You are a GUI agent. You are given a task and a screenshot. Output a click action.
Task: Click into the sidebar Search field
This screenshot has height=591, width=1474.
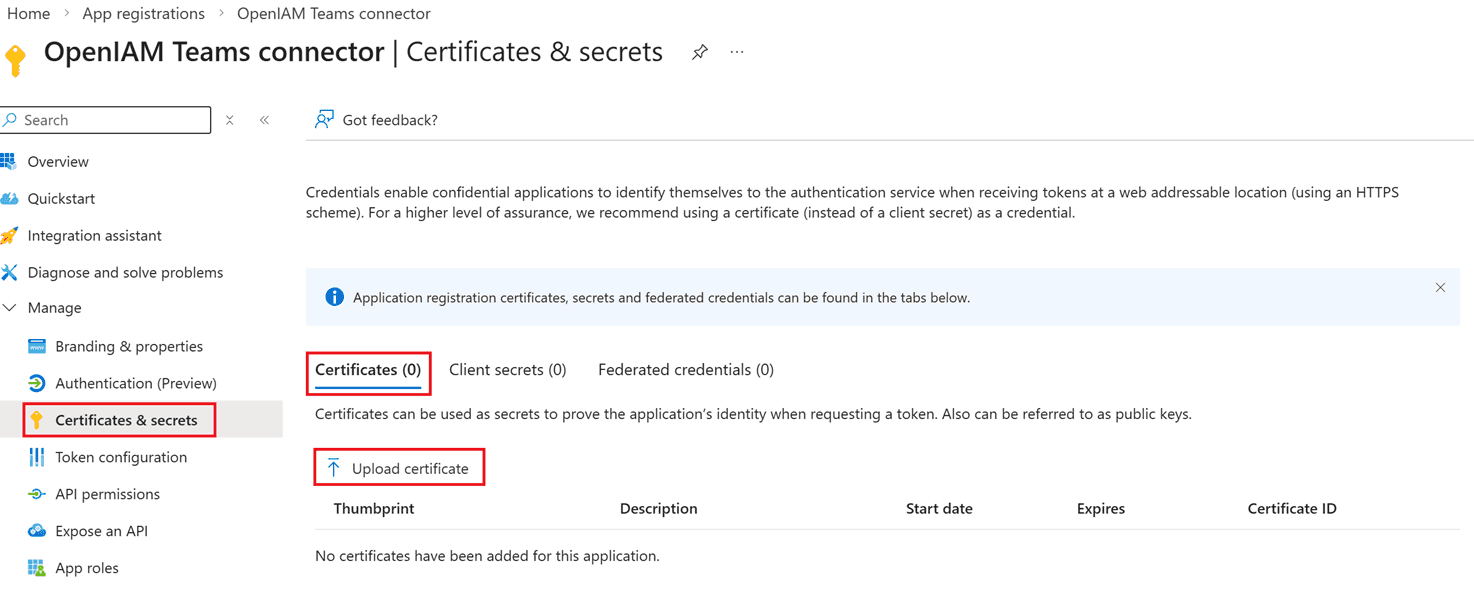[110, 120]
